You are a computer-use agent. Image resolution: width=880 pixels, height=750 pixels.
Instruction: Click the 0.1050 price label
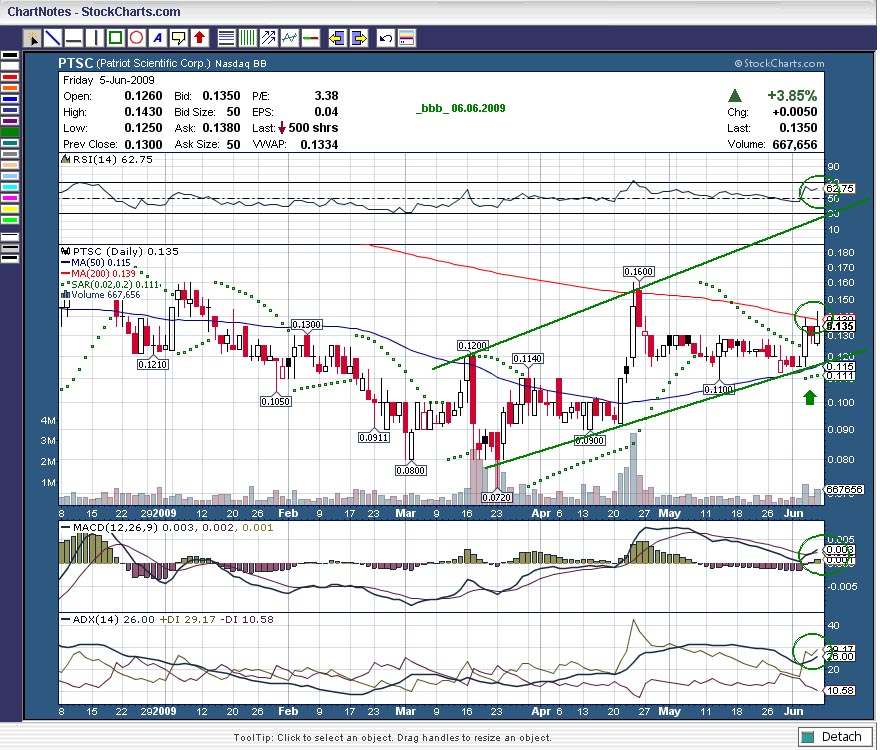point(276,401)
